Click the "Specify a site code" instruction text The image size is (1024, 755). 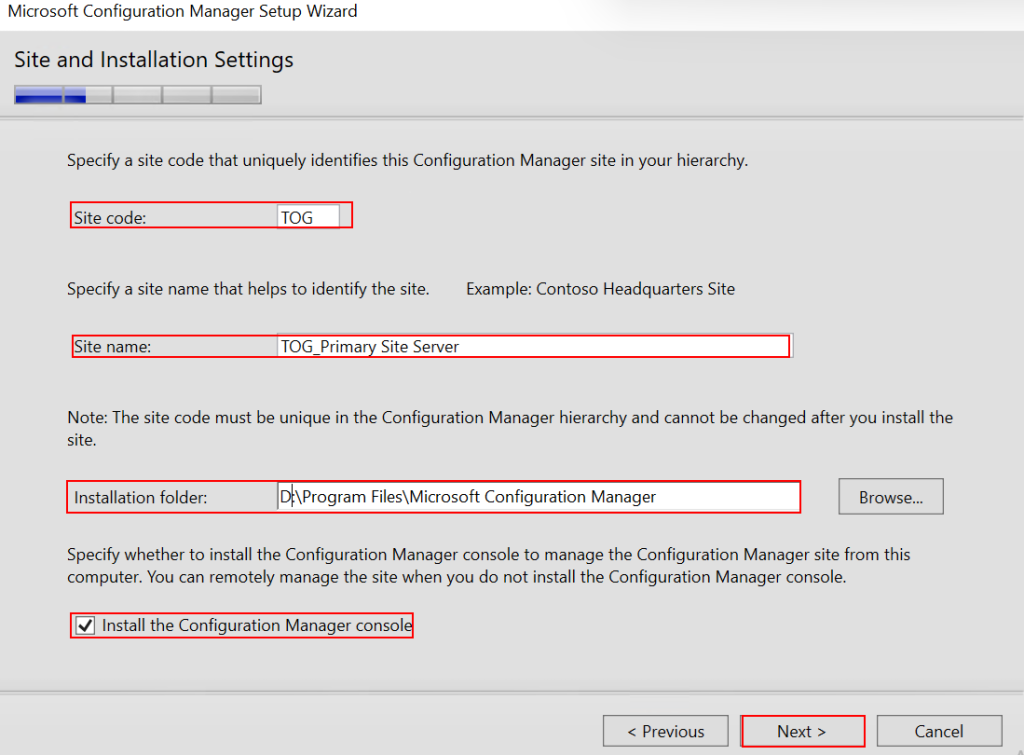tap(407, 160)
